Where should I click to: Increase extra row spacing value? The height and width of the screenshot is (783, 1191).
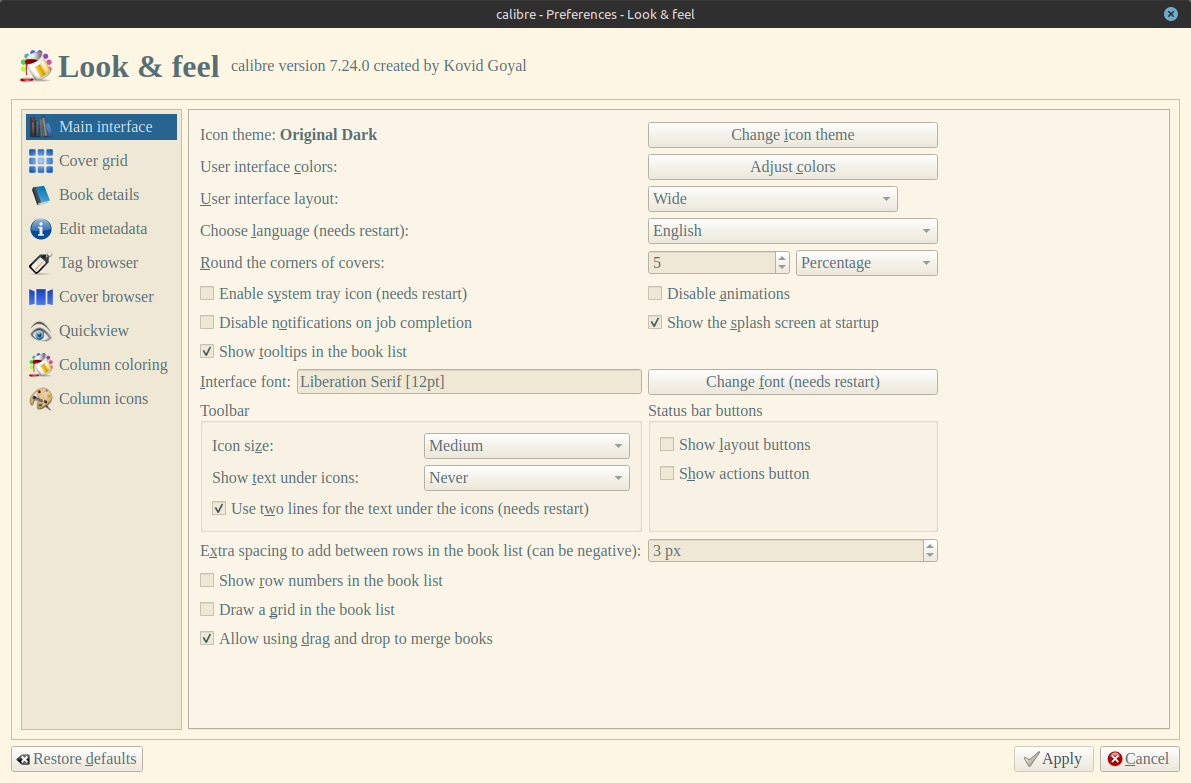point(930,545)
